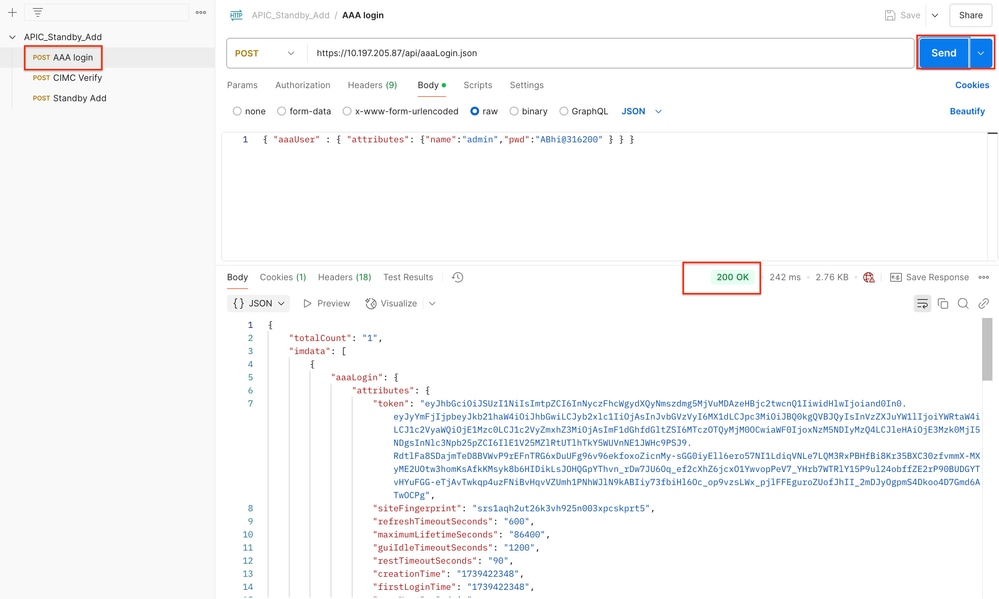This screenshot has height=599, width=999.
Task: Open the response Body tab
Action: pyautogui.click(x=237, y=277)
